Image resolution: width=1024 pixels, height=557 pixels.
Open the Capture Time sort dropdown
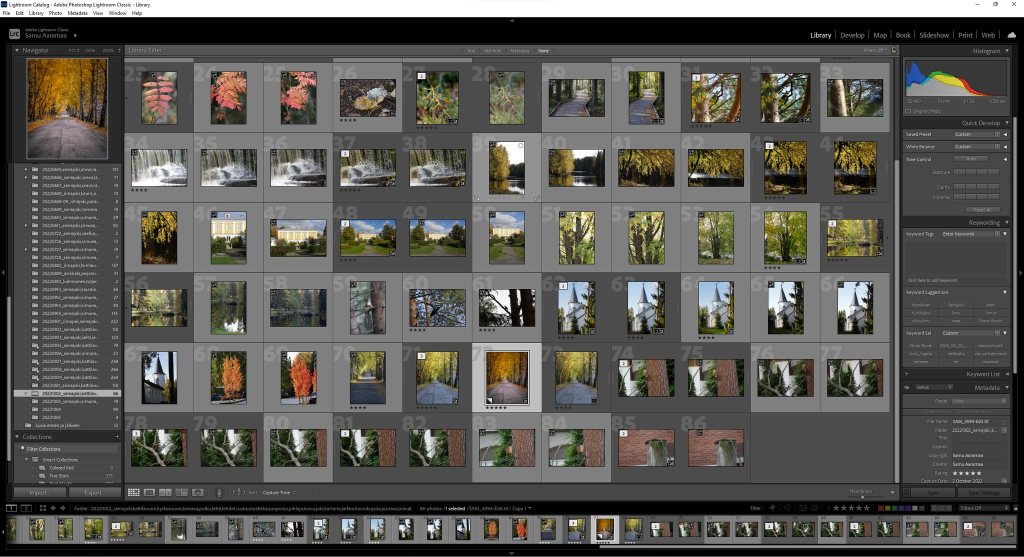pyautogui.click(x=279, y=492)
